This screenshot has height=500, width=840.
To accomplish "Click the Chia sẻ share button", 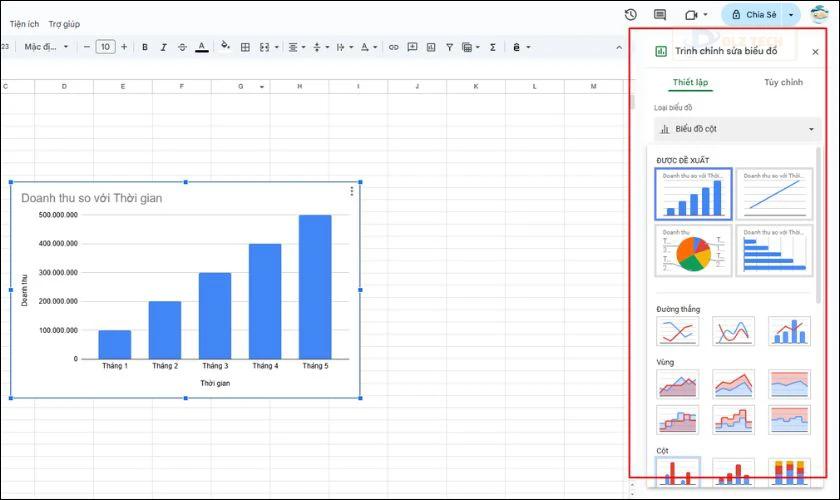I will click(x=754, y=15).
